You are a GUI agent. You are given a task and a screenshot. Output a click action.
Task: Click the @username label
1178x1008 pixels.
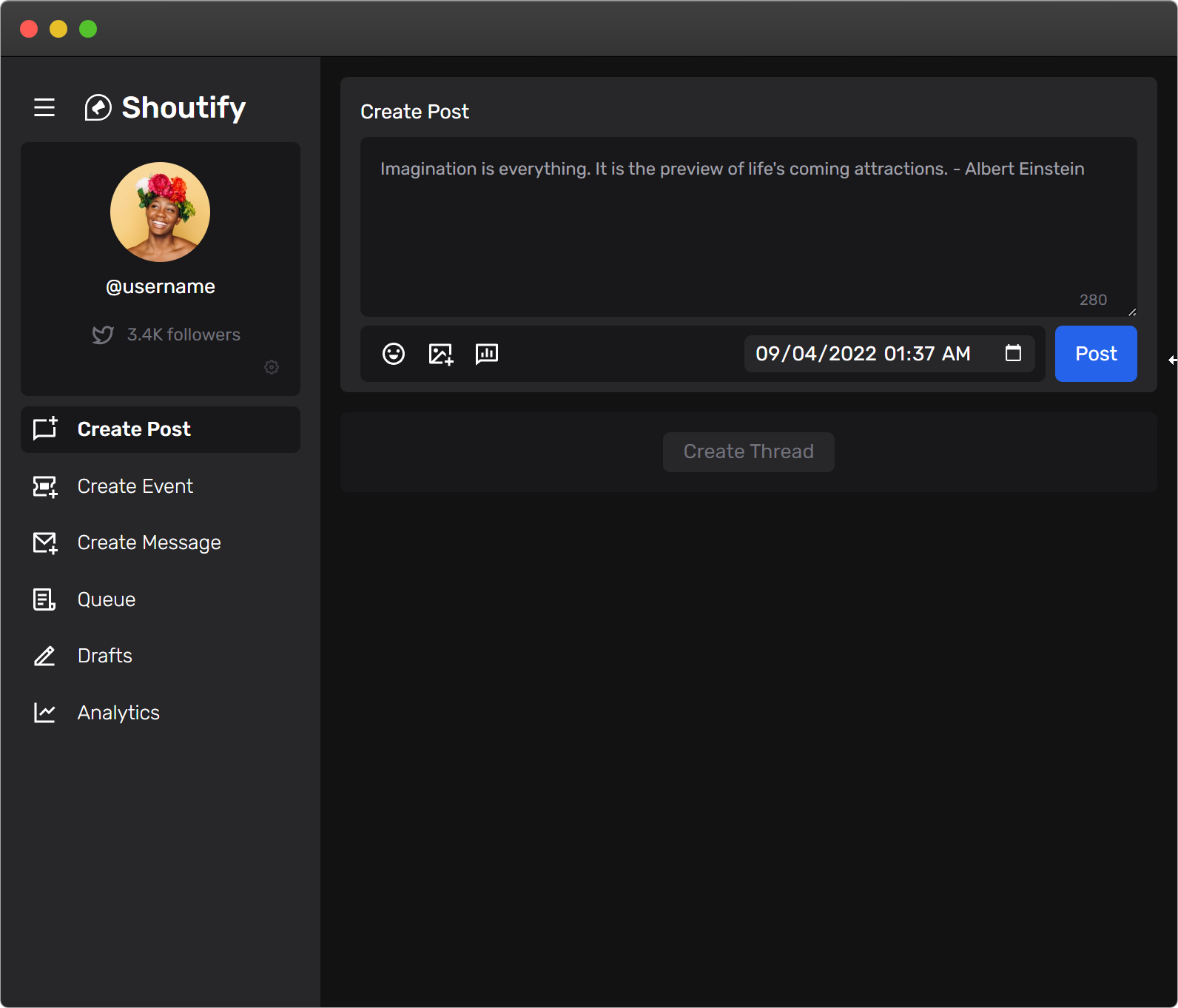click(161, 287)
